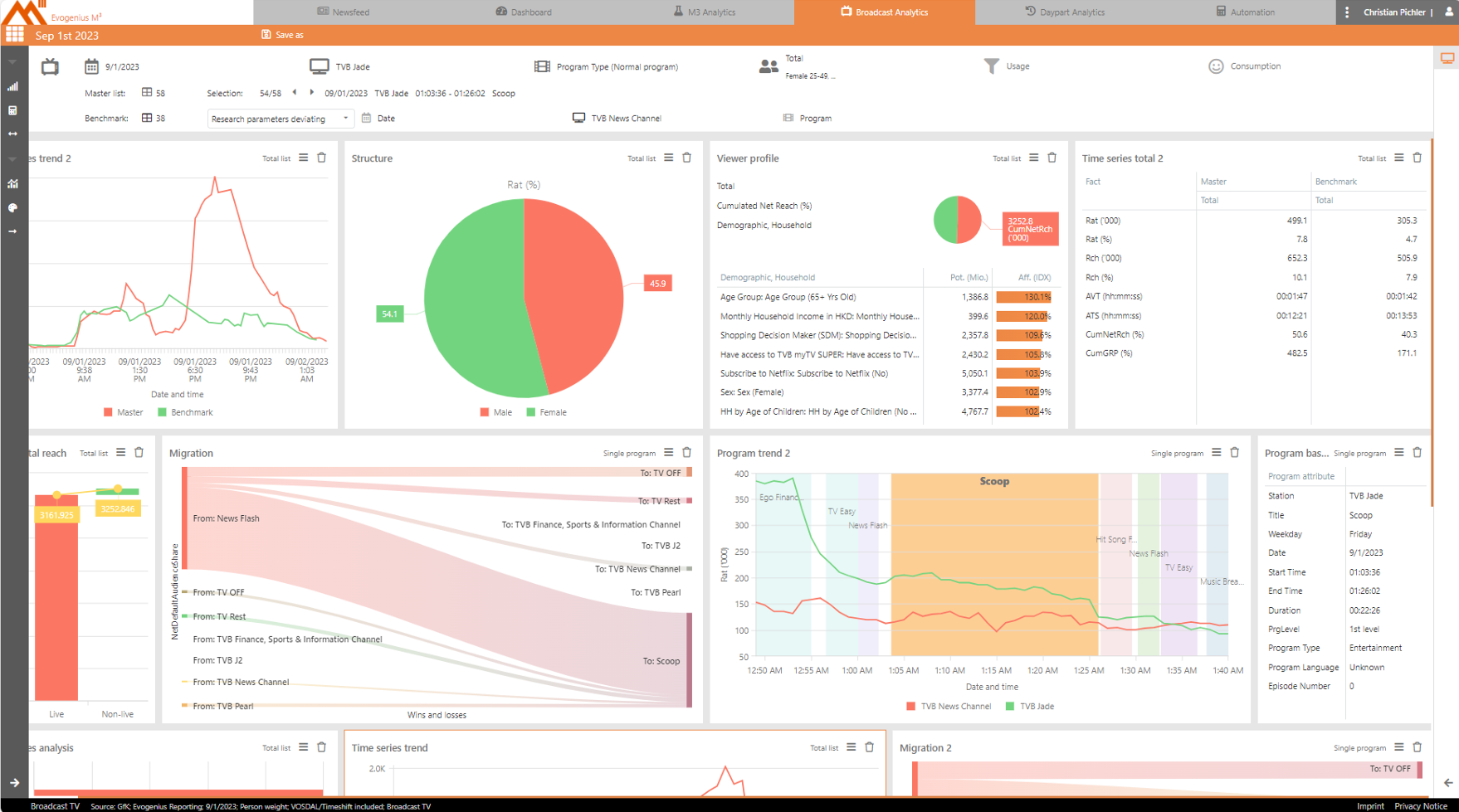Go to previous selection with left arrow
This screenshot has height=812, width=1459.
295,92
